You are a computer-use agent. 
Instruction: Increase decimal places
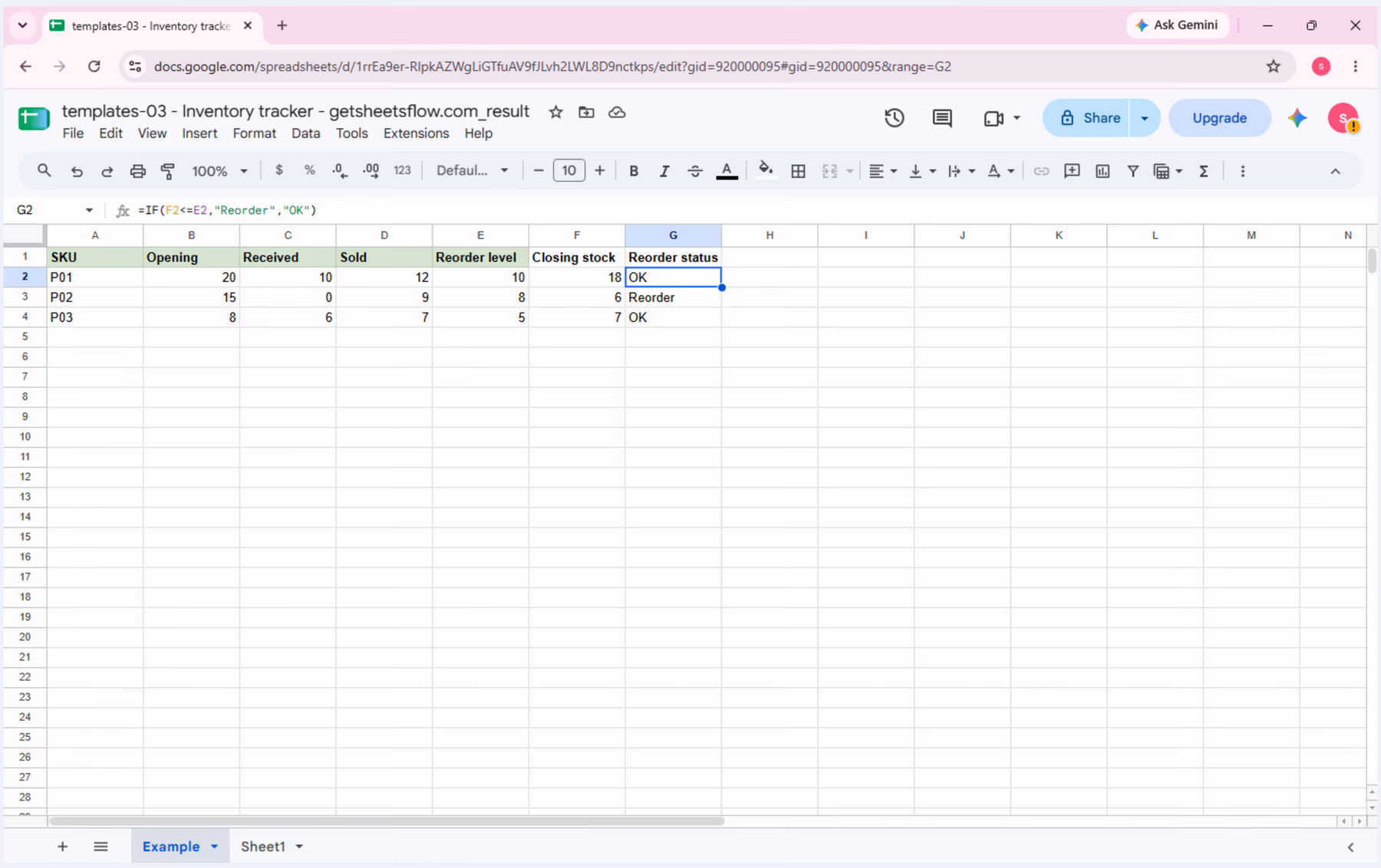pyautogui.click(x=371, y=171)
